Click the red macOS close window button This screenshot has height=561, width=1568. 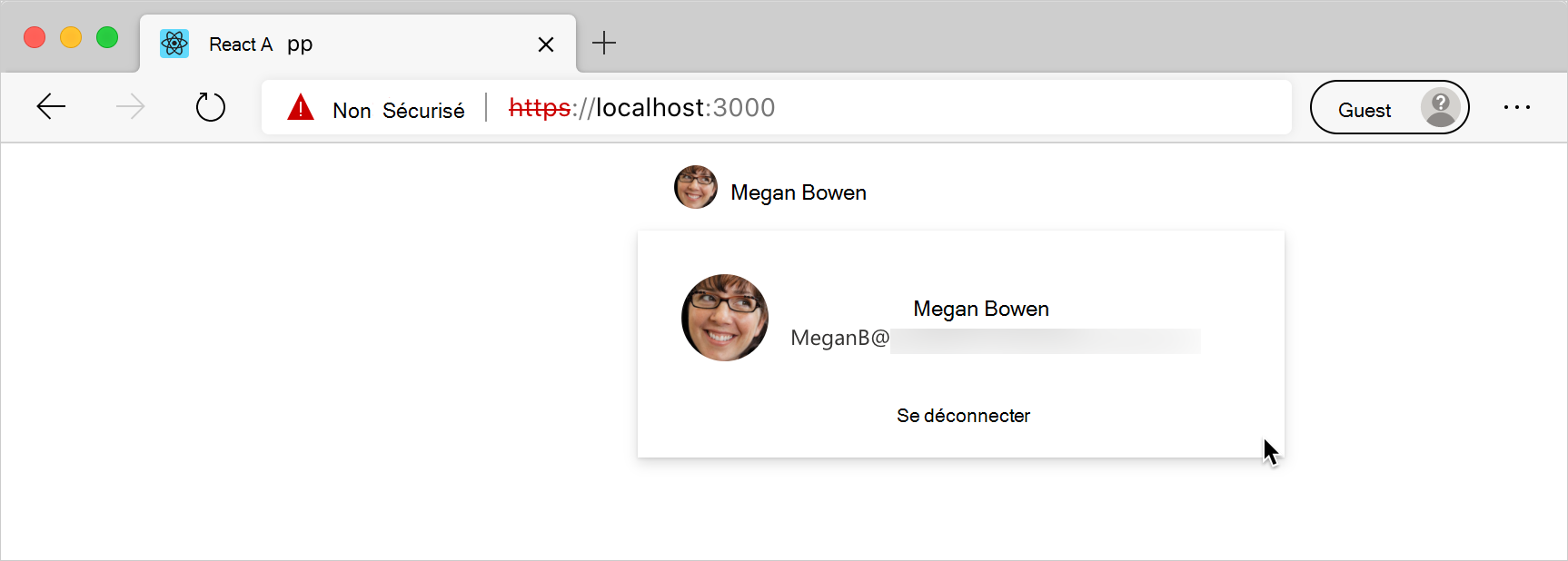click(35, 37)
